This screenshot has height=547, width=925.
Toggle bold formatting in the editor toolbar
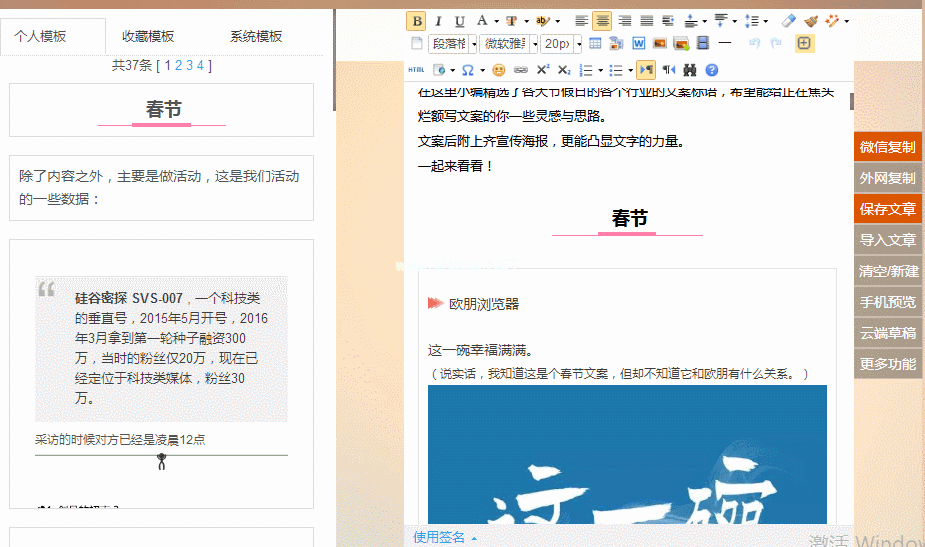[x=416, y=21]
